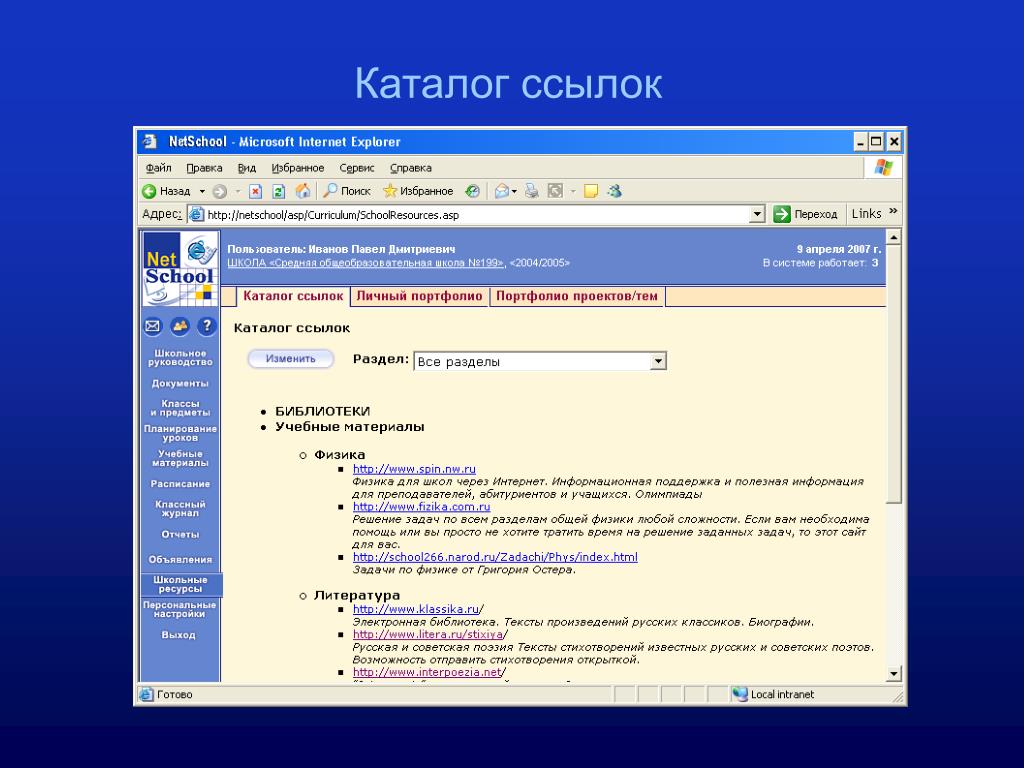Image resolution: width=1024 pixels, height=768 pixels.
Task: Open link http://www.klassika.ru
Action: (x=416, y=609)
